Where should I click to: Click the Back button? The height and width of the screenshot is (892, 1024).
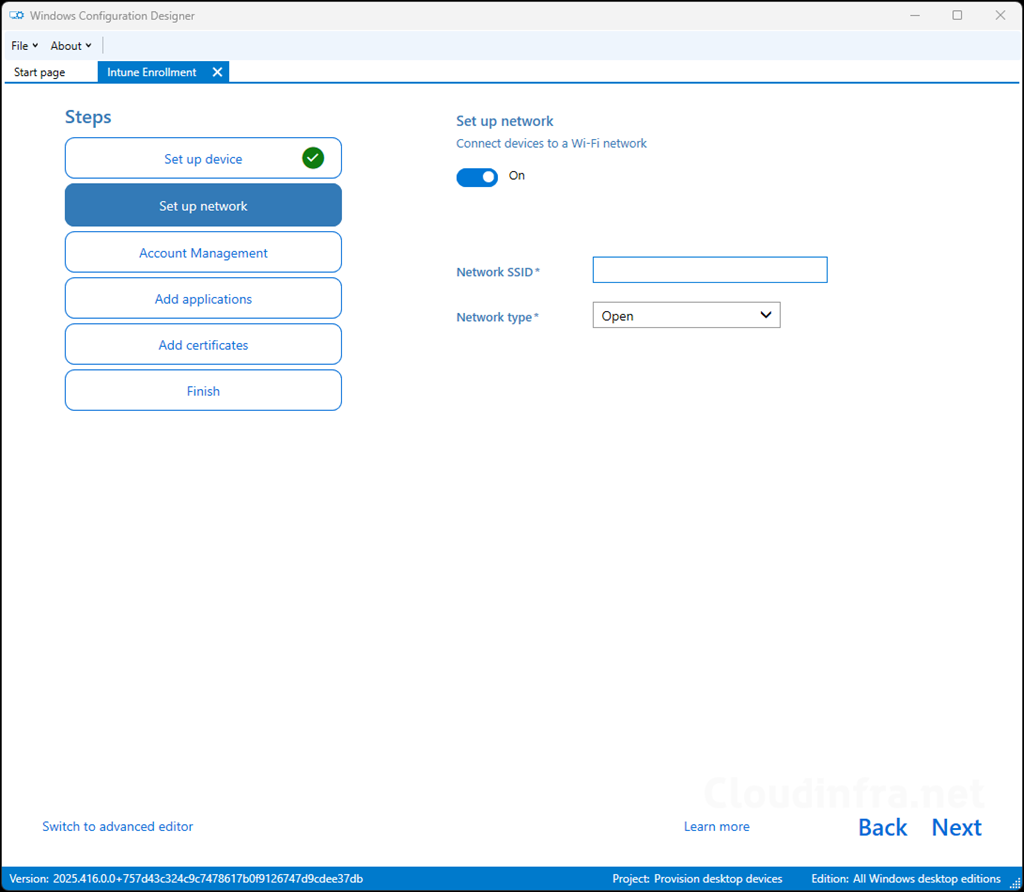882,827
